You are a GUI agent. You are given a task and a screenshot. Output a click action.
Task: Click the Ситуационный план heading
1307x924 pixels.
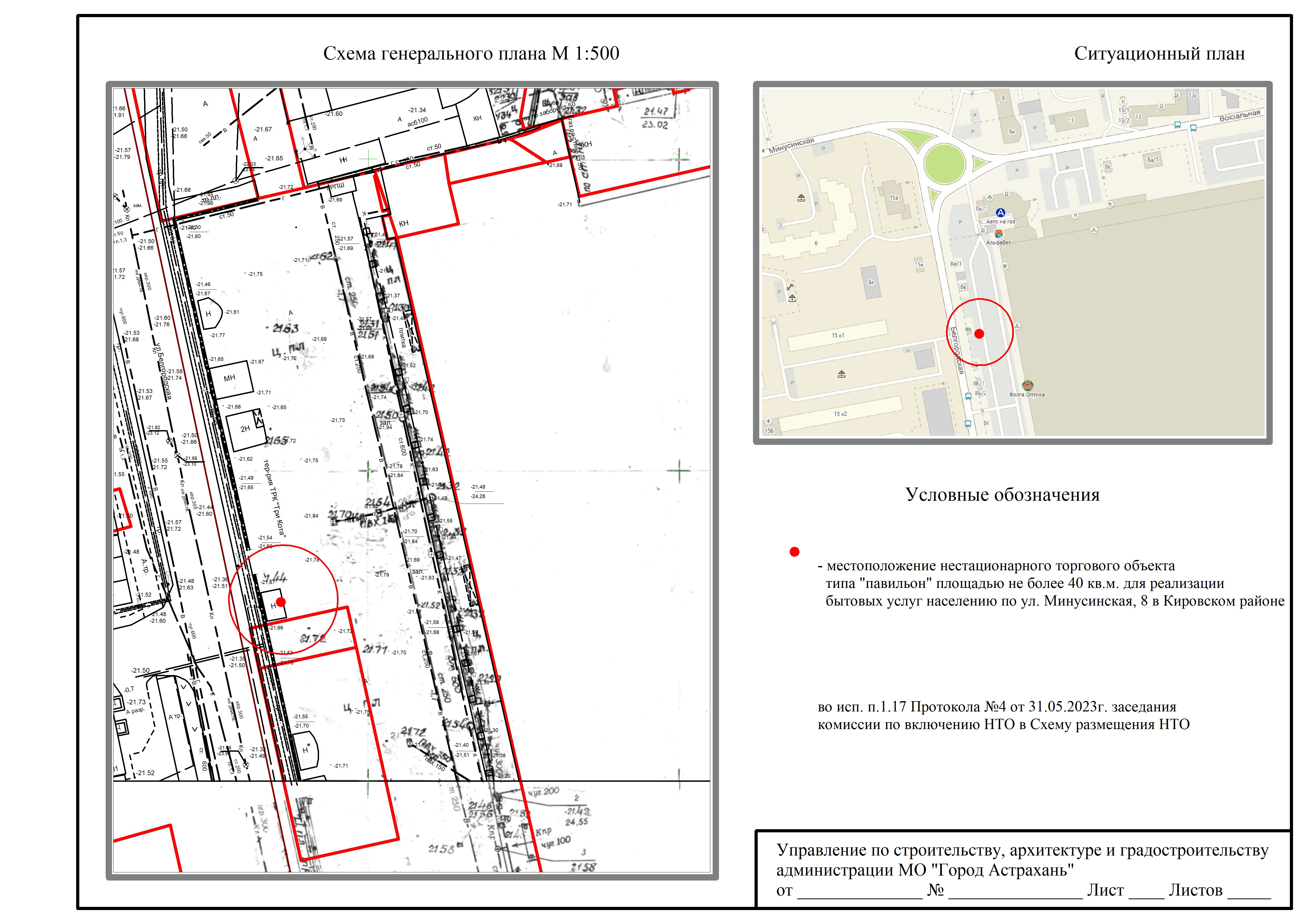click(x=1159, y=53)
